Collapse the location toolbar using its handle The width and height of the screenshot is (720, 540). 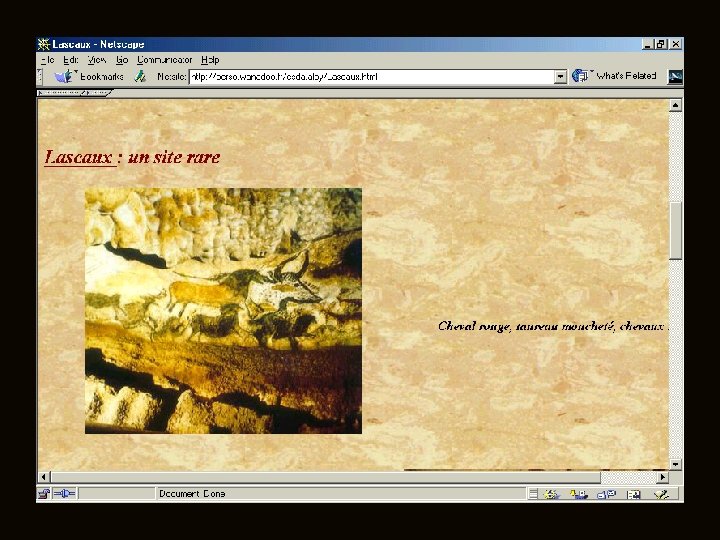point(40,77)
